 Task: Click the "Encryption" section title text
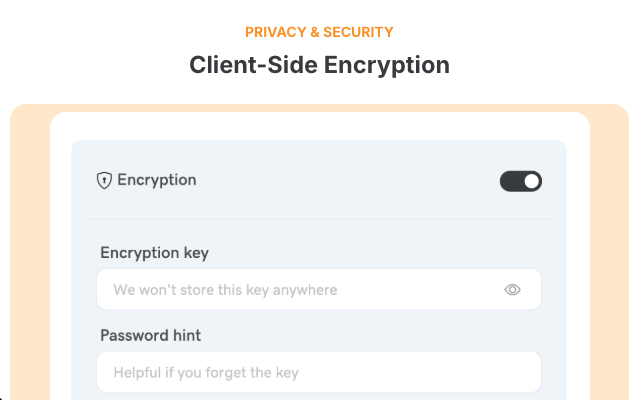[157, 180]
